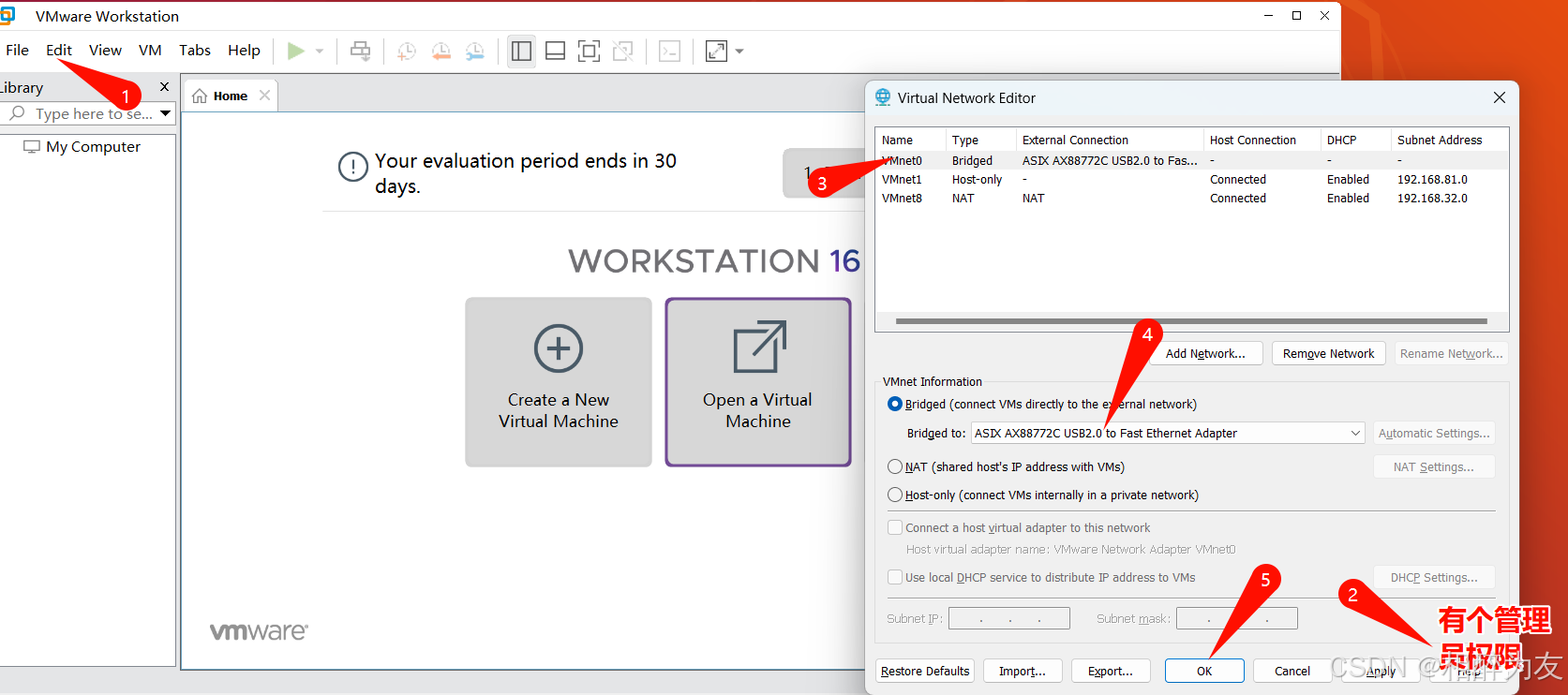
Task: Open the Help menu
Action: click(x=244, y=51)
